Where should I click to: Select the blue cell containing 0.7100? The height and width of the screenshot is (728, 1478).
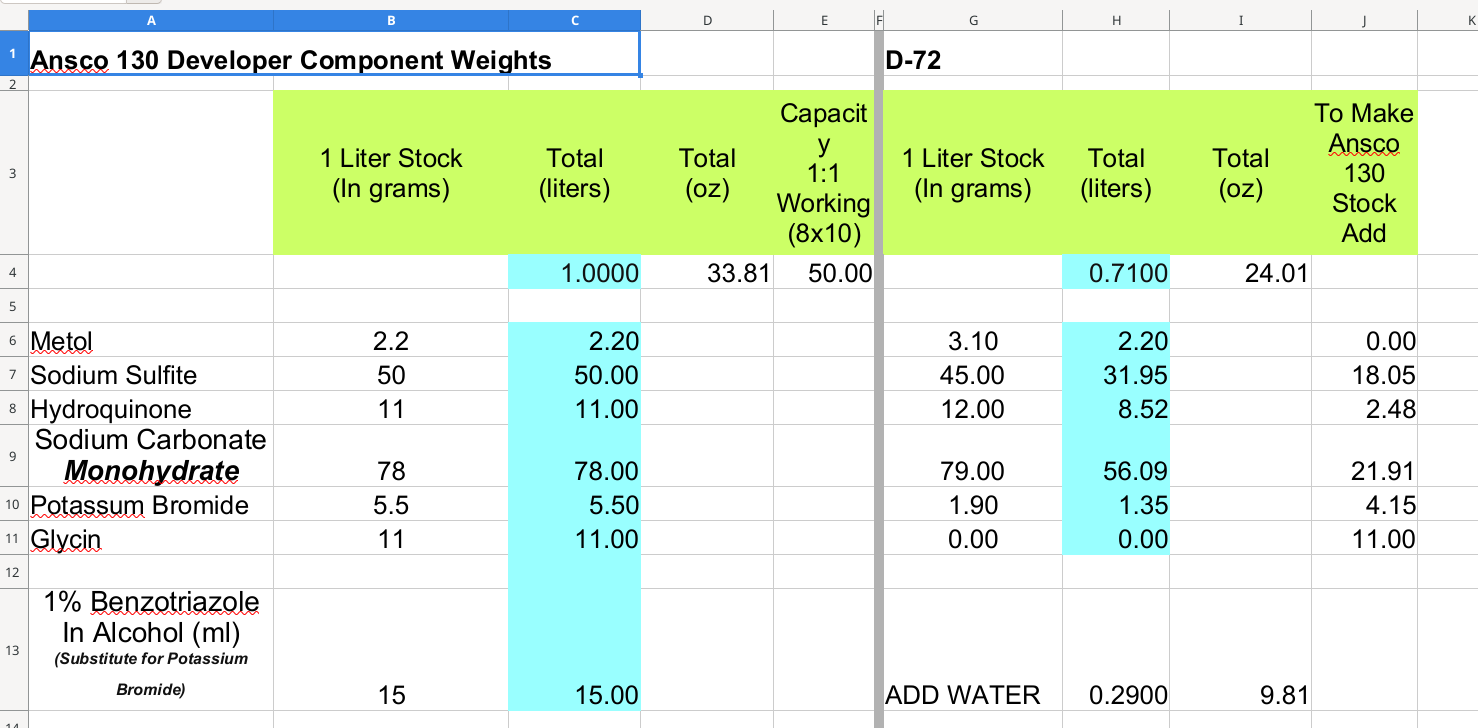(1116, 272)
